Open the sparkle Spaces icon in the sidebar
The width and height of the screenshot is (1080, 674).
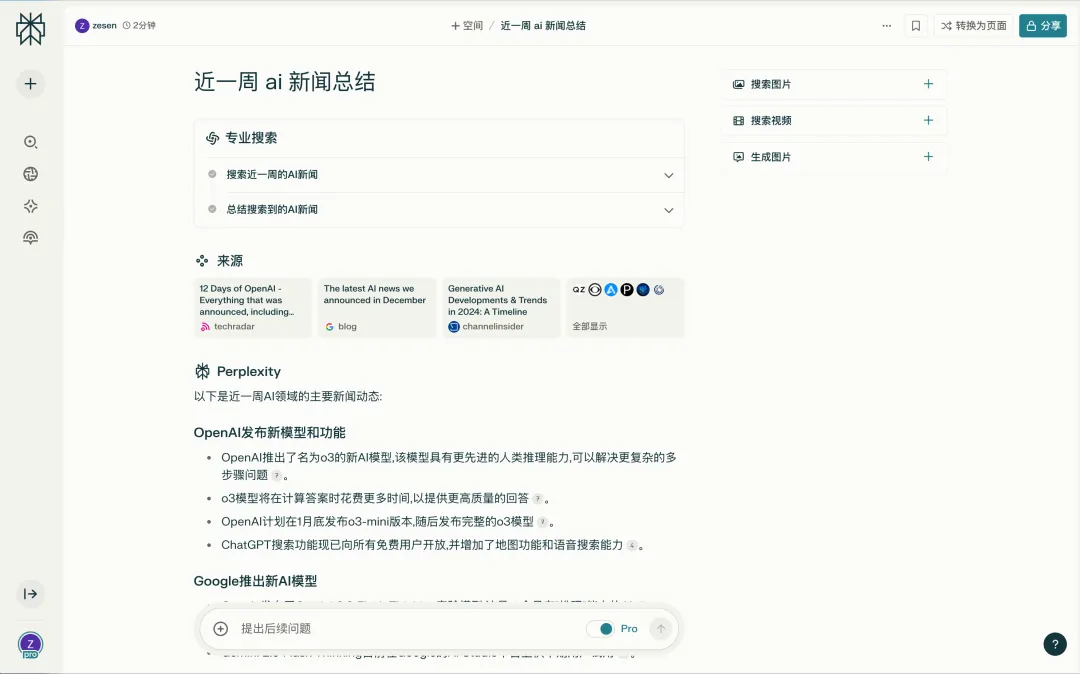30,206
